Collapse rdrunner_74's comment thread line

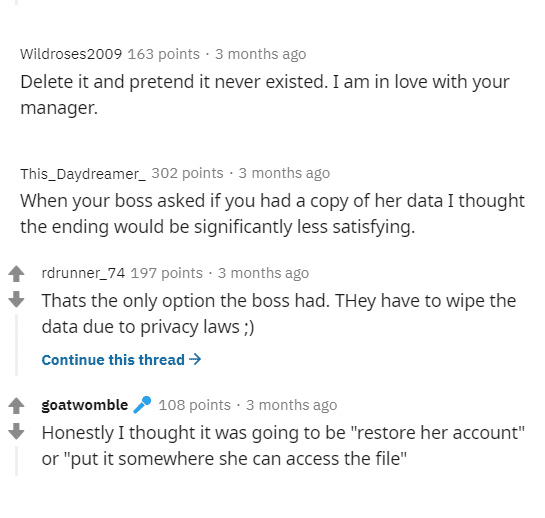click(x=16, y=345)
